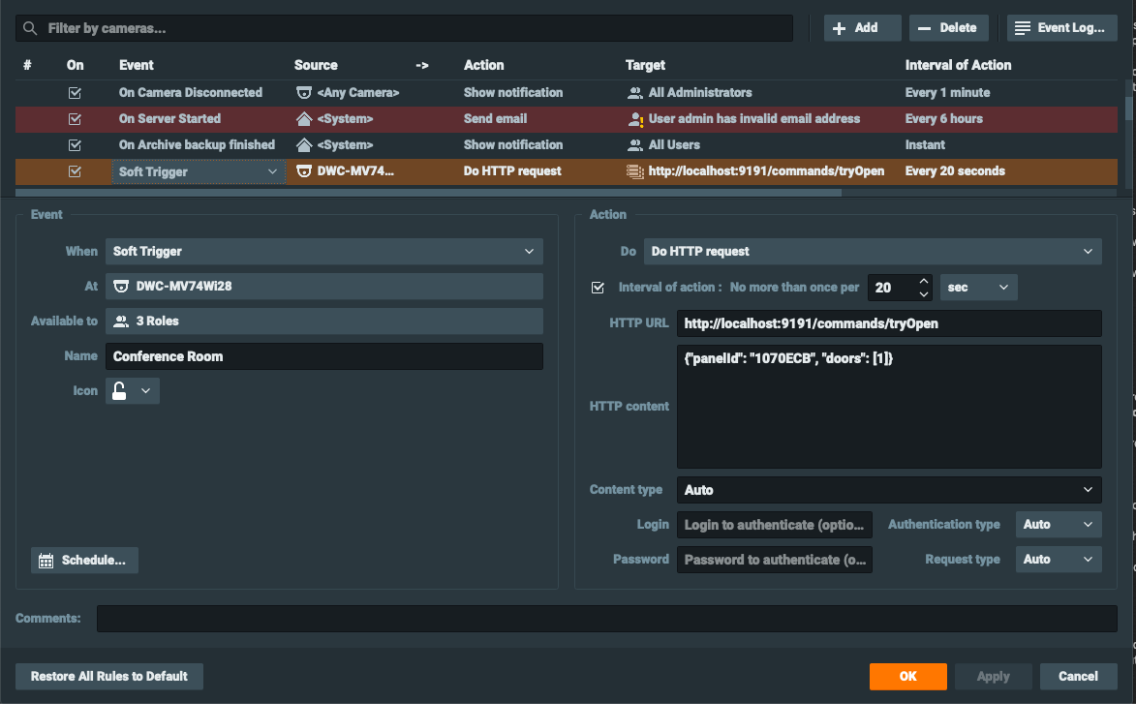Confirm with the OK button
Image resolution: width=1136 pixels, height=704 pixels.
point(908,676)
